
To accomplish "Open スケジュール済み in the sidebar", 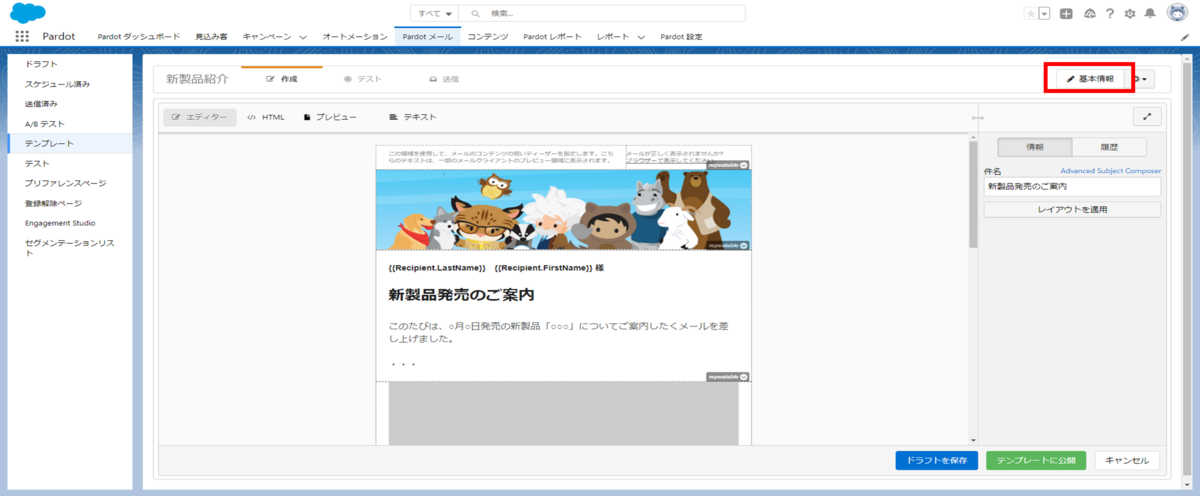I will tap(58, 84).
